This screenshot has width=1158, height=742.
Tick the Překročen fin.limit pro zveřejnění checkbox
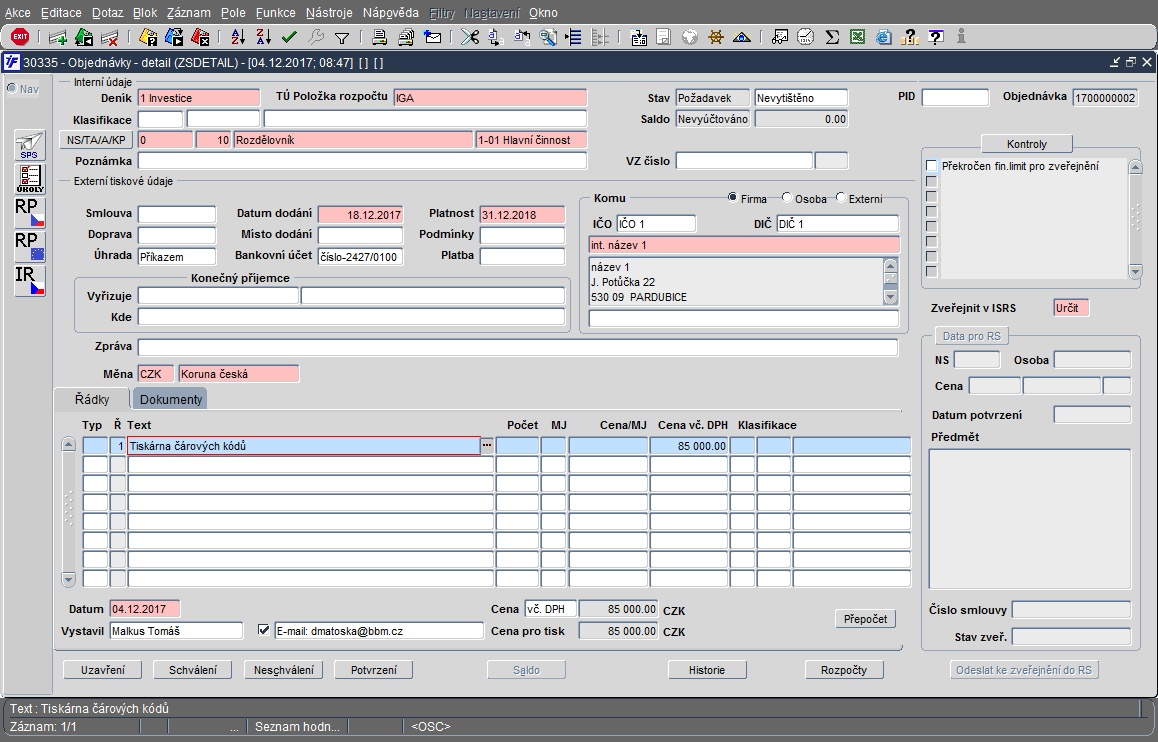(x=932, y=166)
